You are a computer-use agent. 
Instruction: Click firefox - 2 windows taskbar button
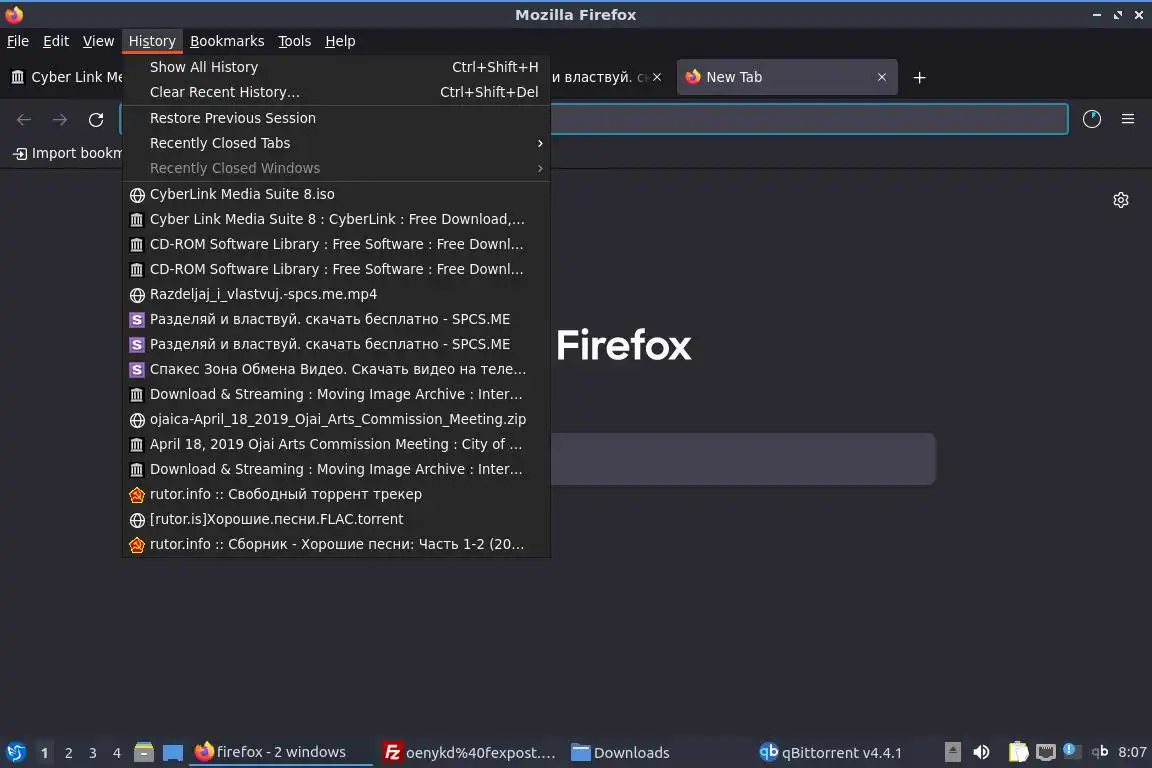pos(281,752)
